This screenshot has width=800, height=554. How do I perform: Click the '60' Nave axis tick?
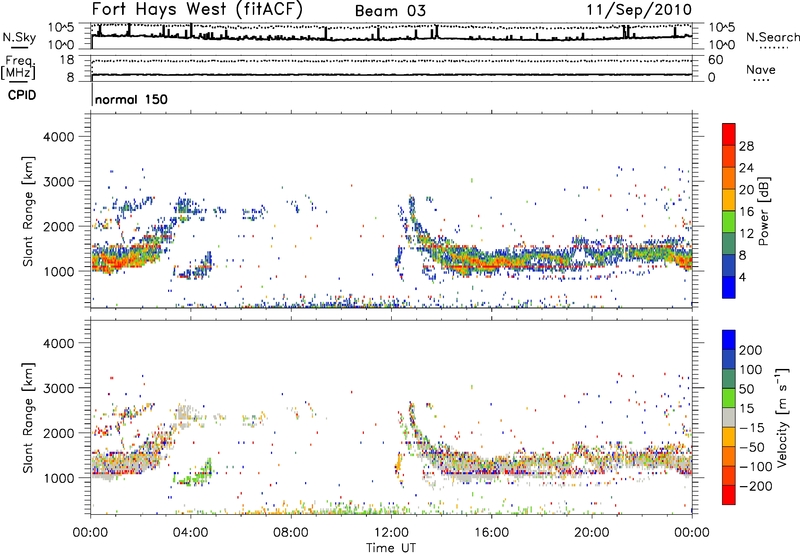pyautogui.click(x=716, y=60)
